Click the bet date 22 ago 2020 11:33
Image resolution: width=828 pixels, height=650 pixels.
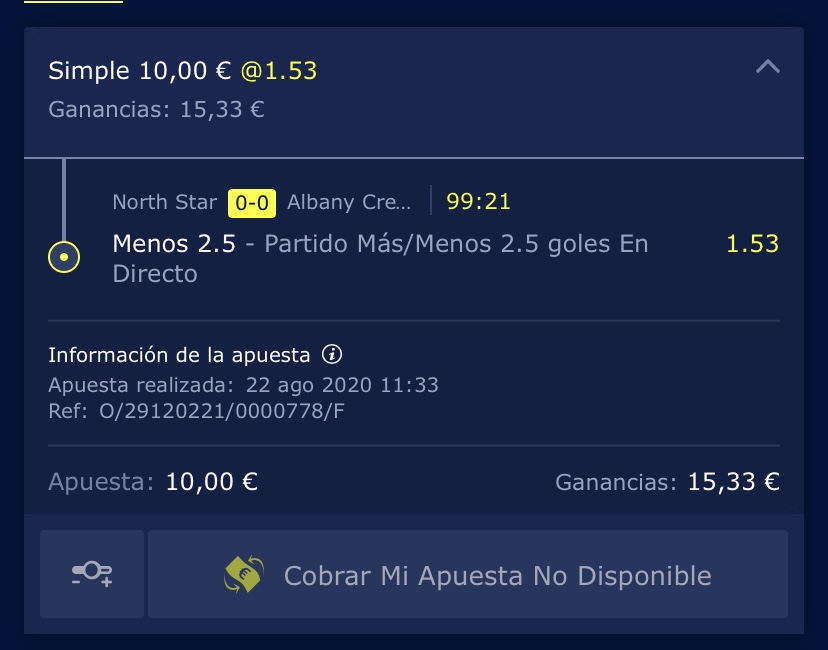(x=342, y=385)
